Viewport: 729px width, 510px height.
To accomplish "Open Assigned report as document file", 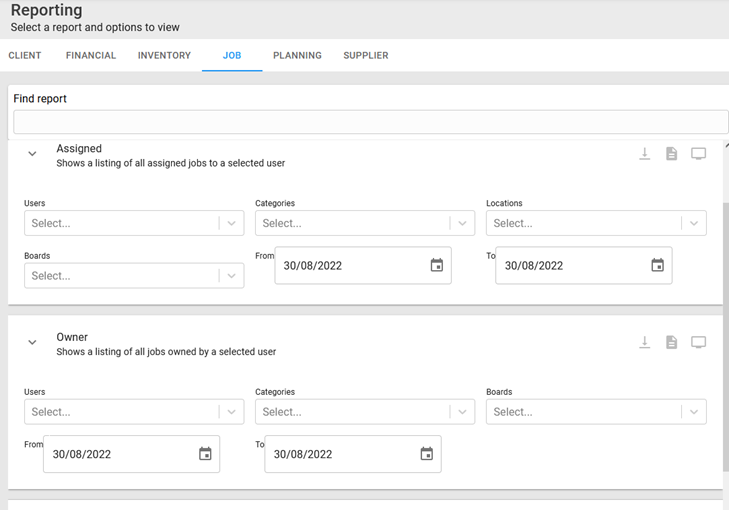I will click(x=671, y=153).
